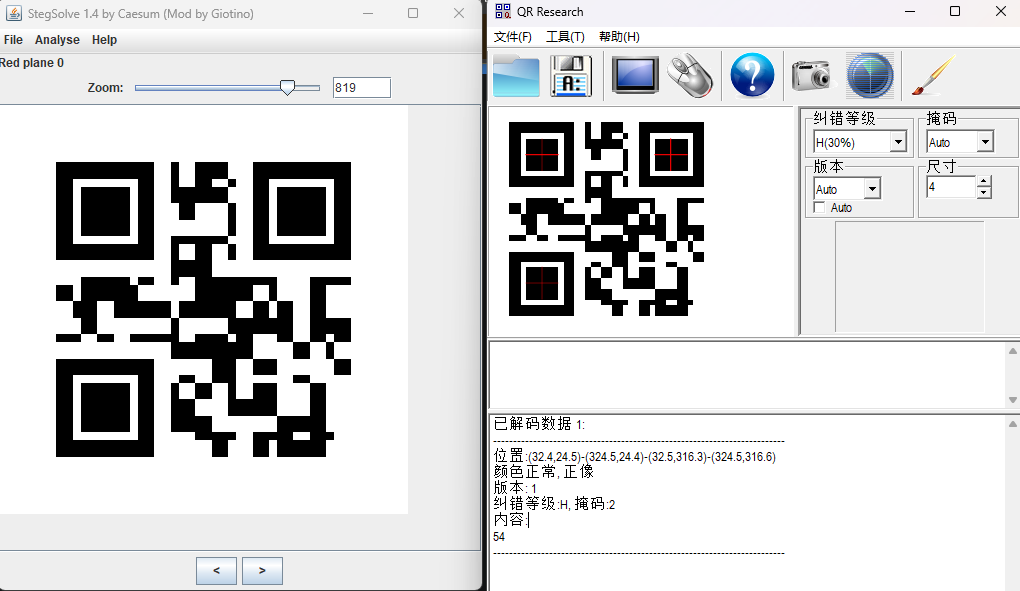
Task: Click inside the 尺寸 value input field
Action: pos(950,186)
